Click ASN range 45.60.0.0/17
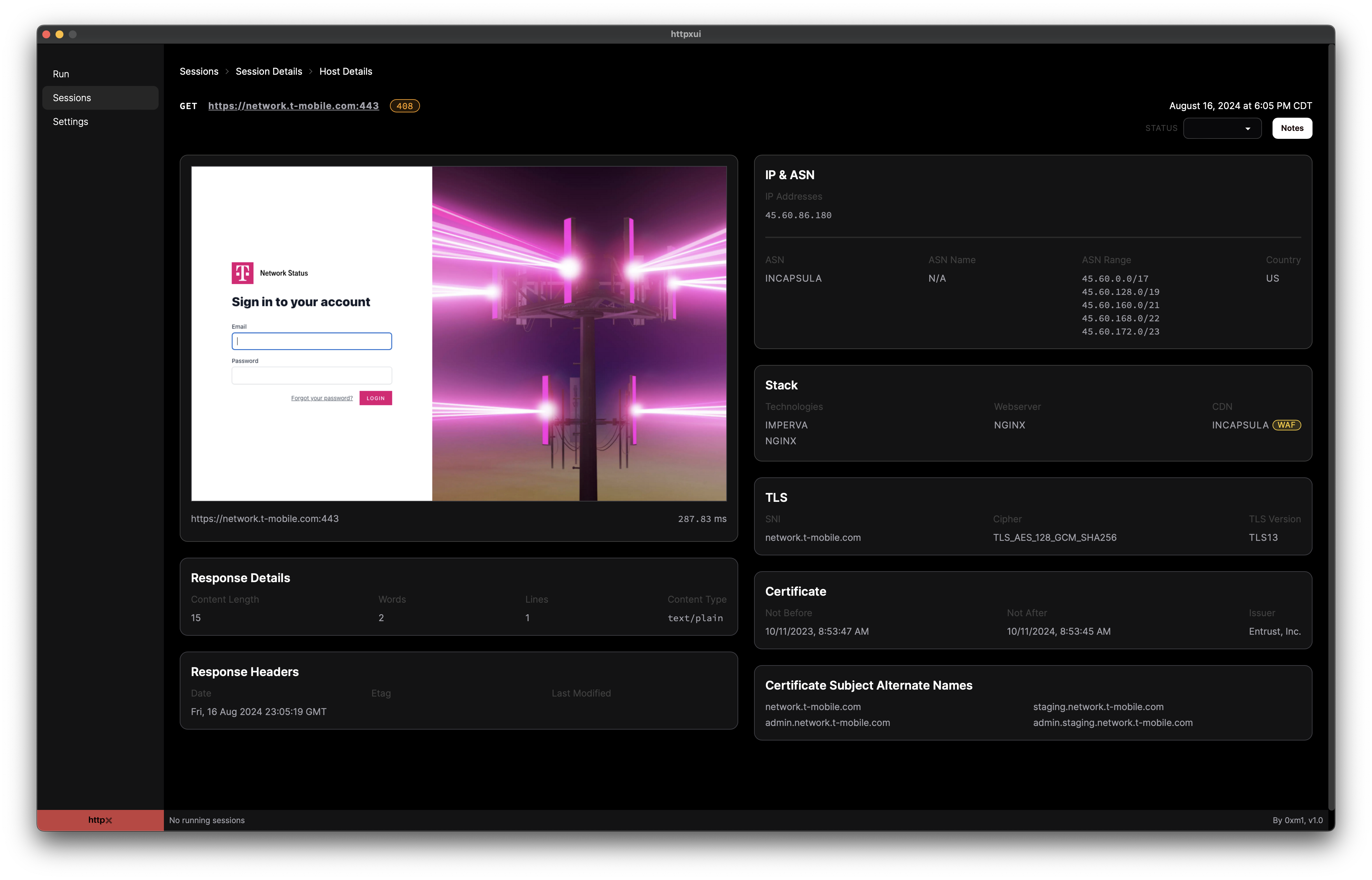1372x880 pixels. (x=1114, y=279)
